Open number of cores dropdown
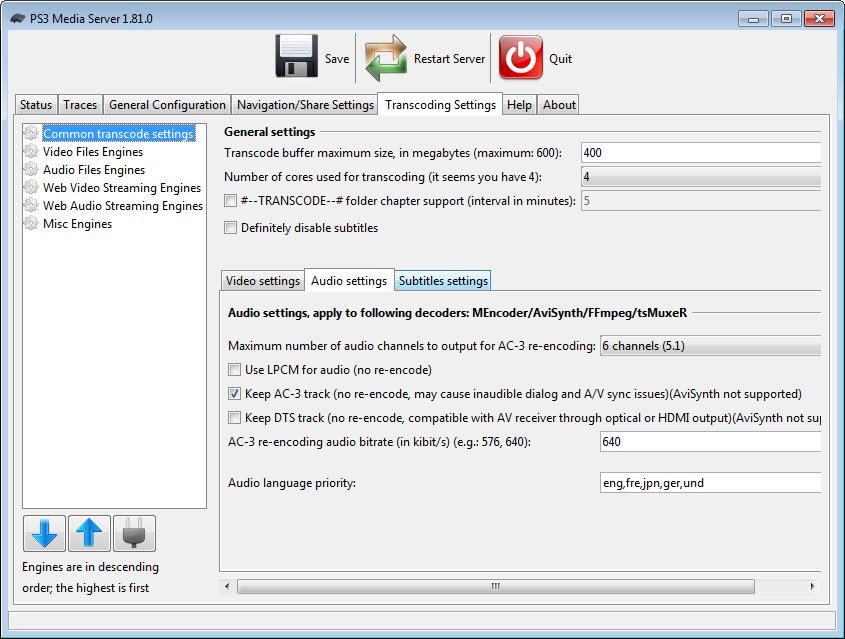Viewport: 845px width, 639px height. (701, 177)
